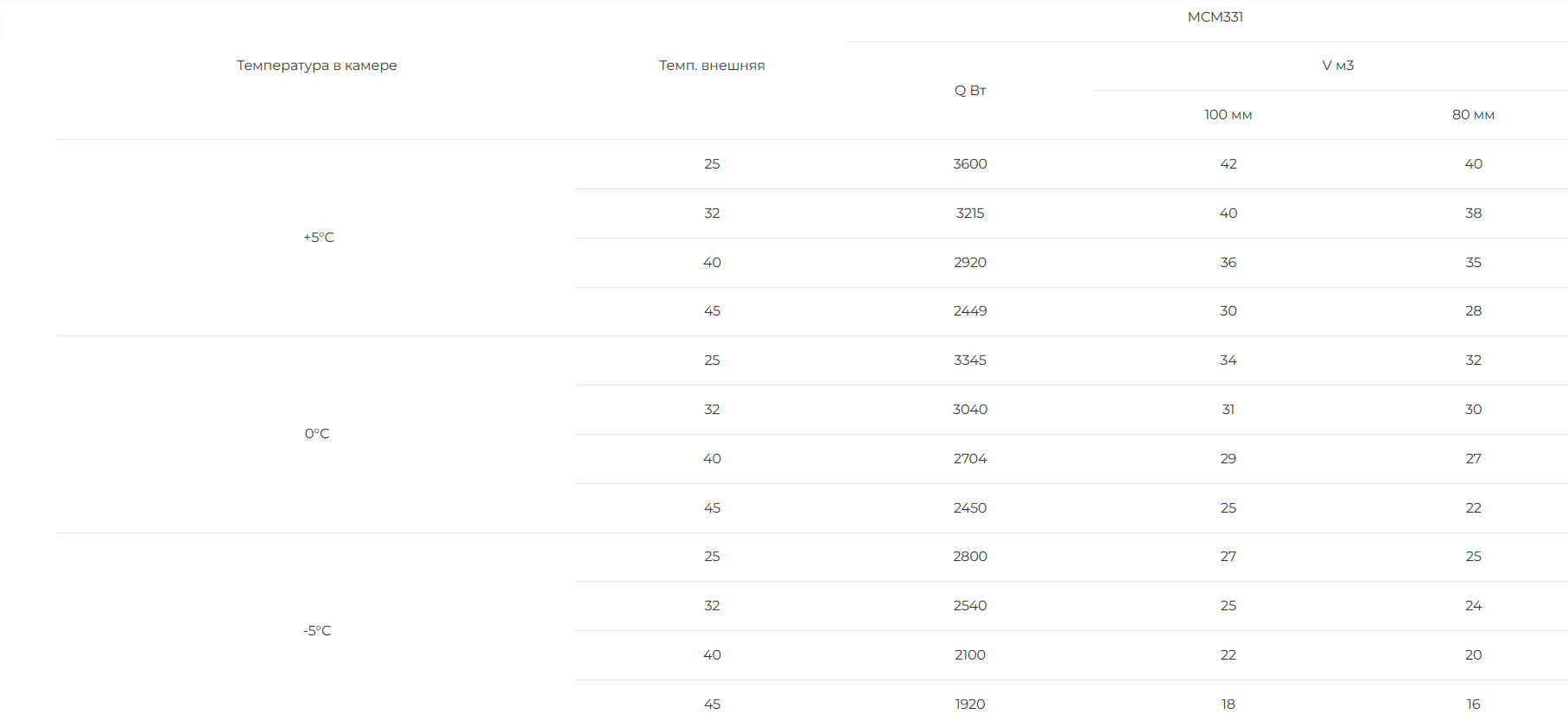Click the 3600 power value cell
1568x727 pixels.
970,164
